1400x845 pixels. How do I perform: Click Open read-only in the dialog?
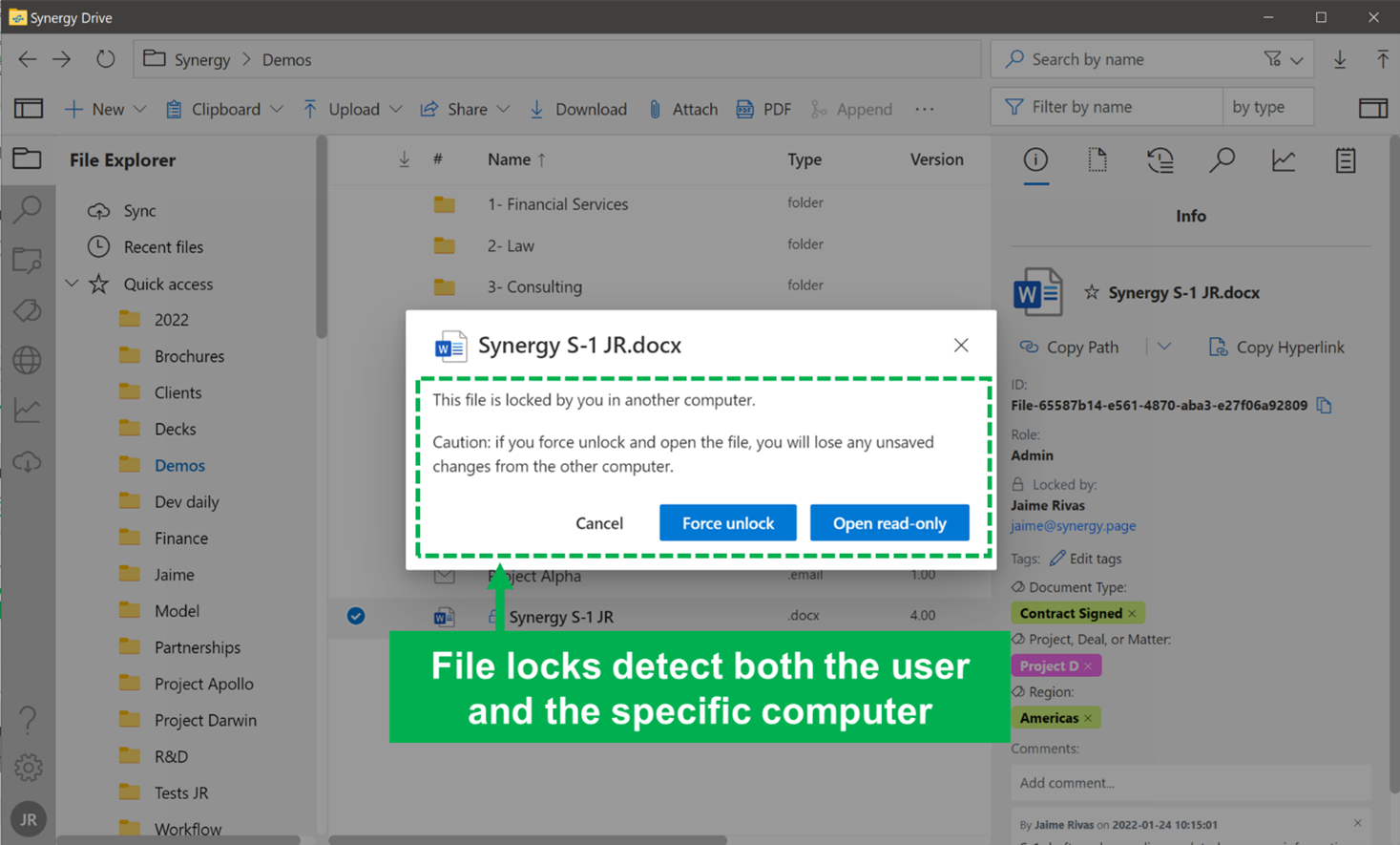889,522
